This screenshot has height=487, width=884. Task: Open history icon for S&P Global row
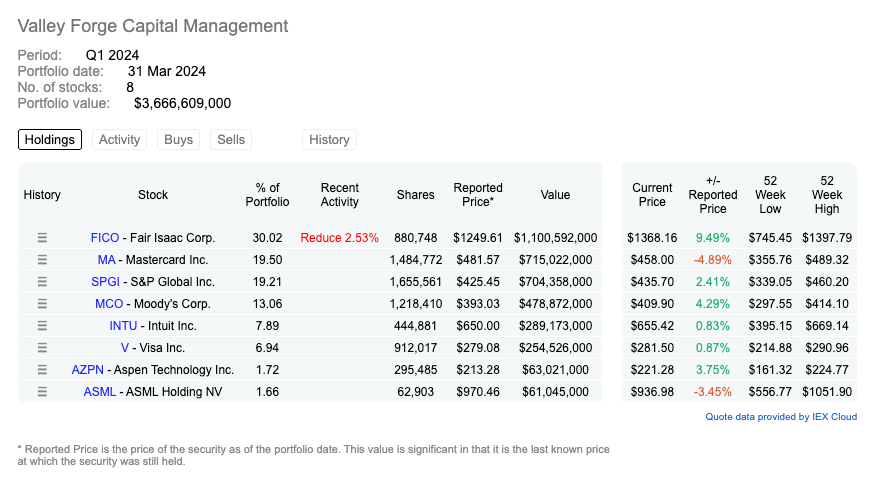(42, 282)
